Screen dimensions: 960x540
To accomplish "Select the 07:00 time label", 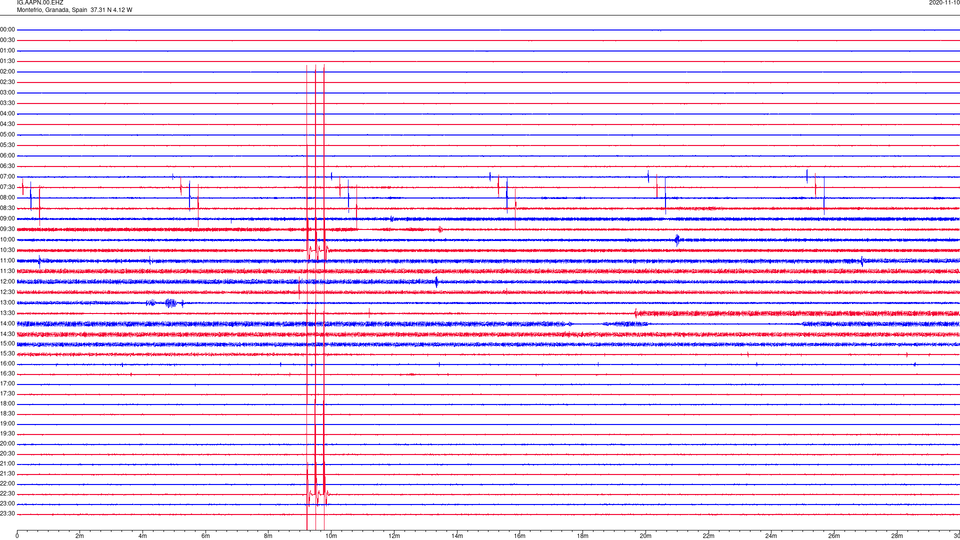I will pos(8,176).
